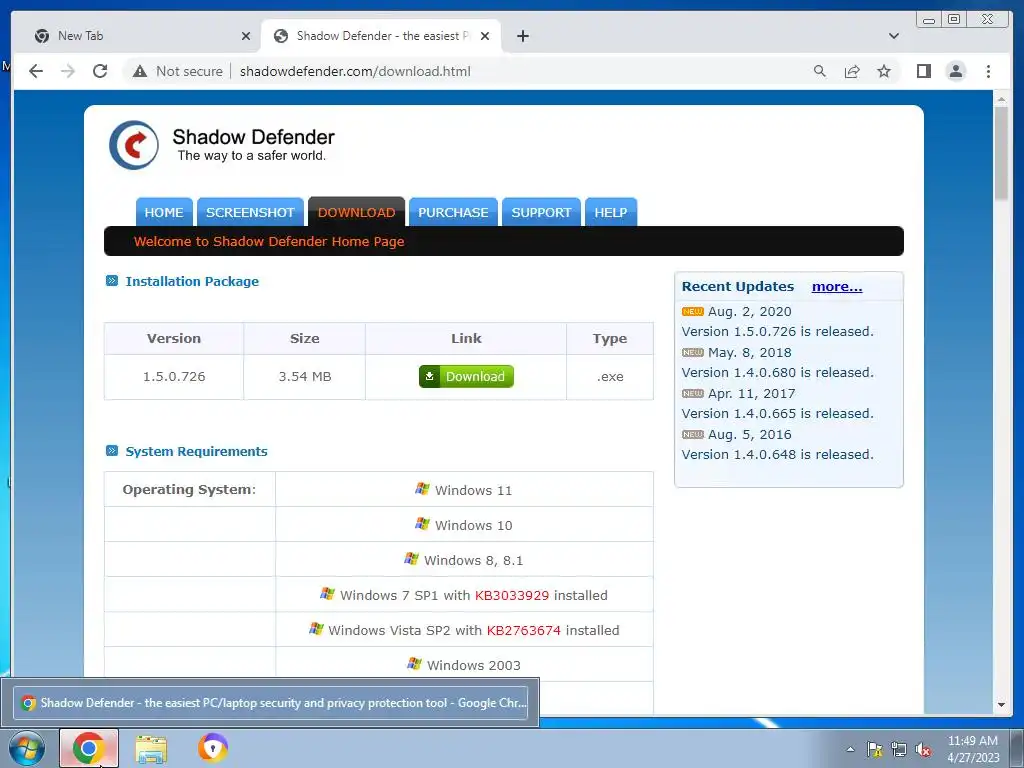This screenshot has width=1024, height=768.
Task: Open a new tab with plus button
Action: pyautogui.click(x=522, y=36)
